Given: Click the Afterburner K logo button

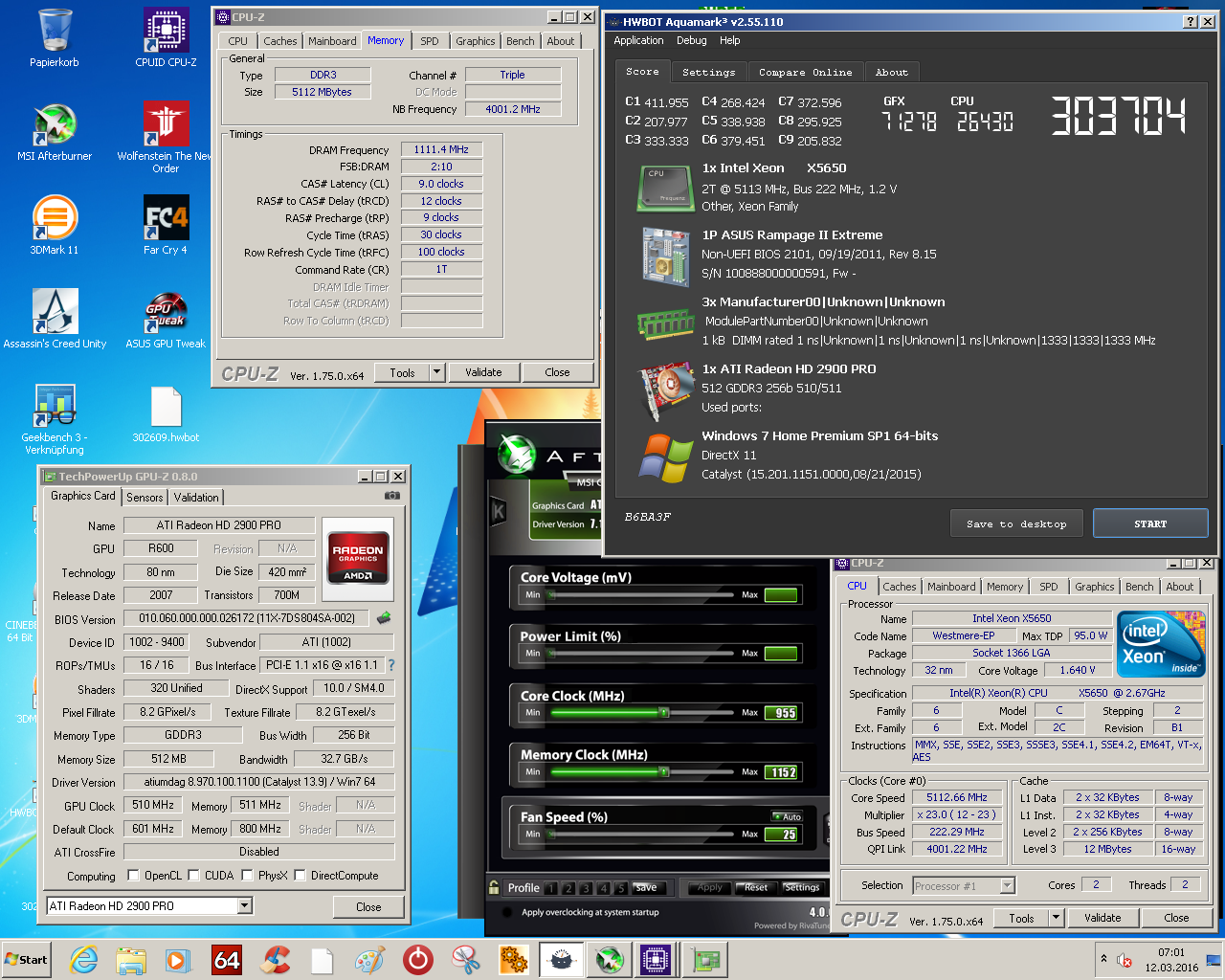Looking at the screenshot, I should tap(498, 512).
